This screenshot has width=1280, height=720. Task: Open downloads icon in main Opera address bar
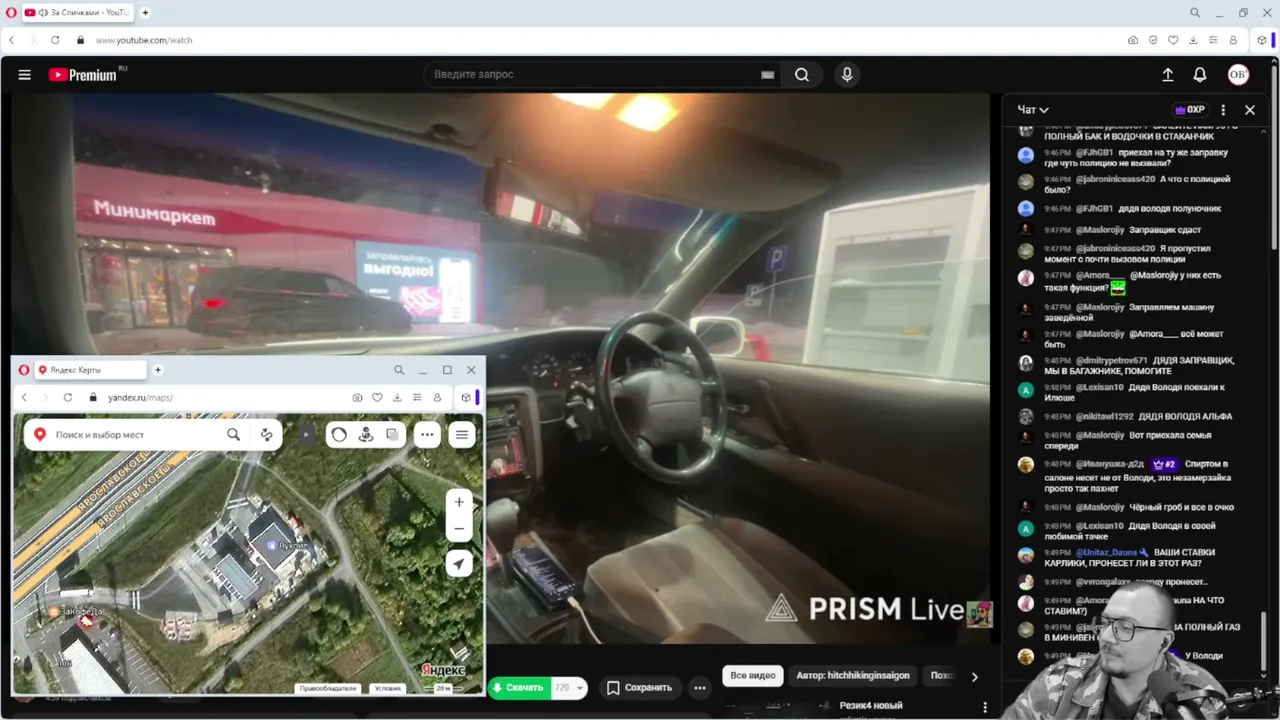(1193, 40)
